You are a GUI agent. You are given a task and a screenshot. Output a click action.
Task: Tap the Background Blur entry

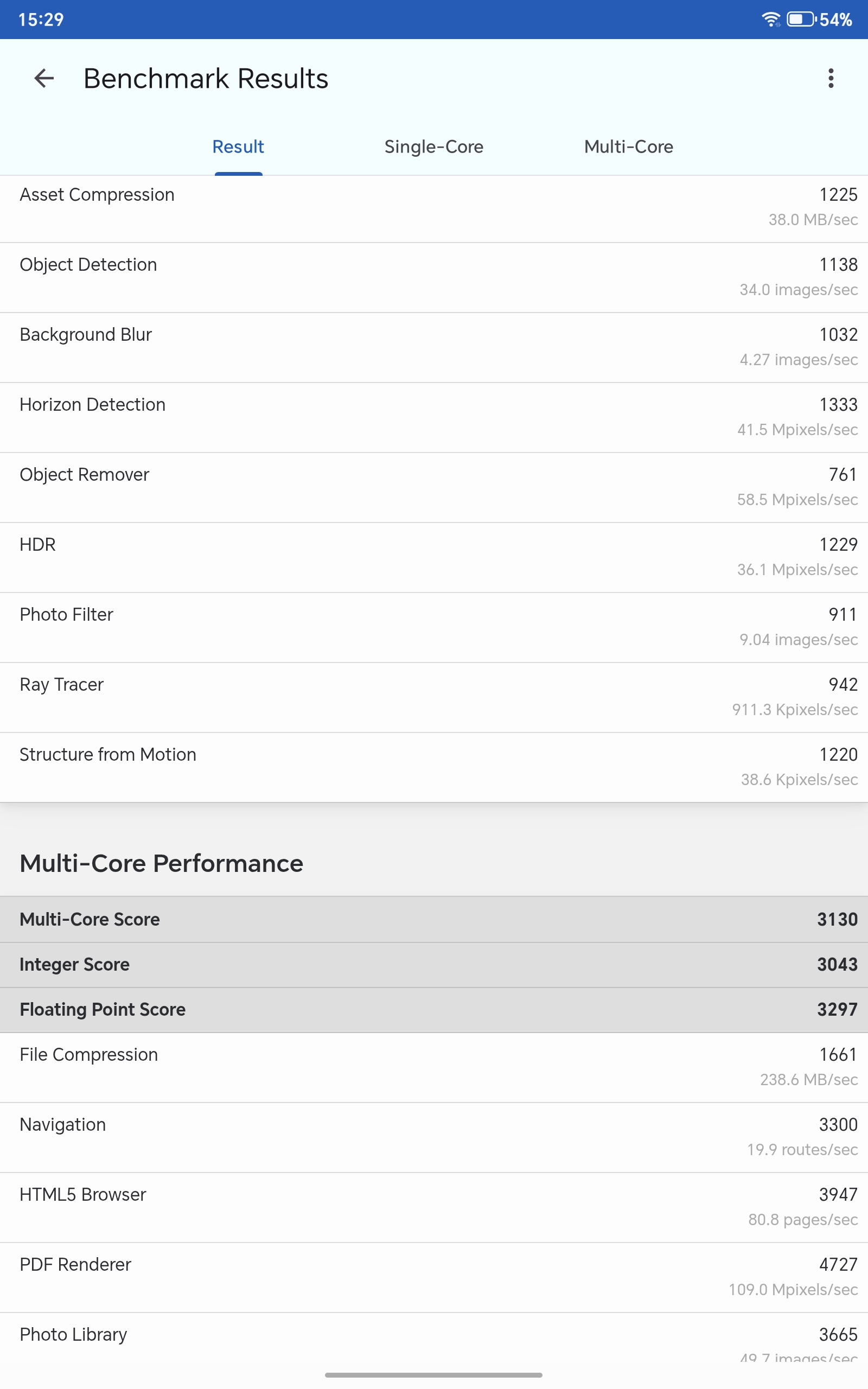(x=434, y=347)
